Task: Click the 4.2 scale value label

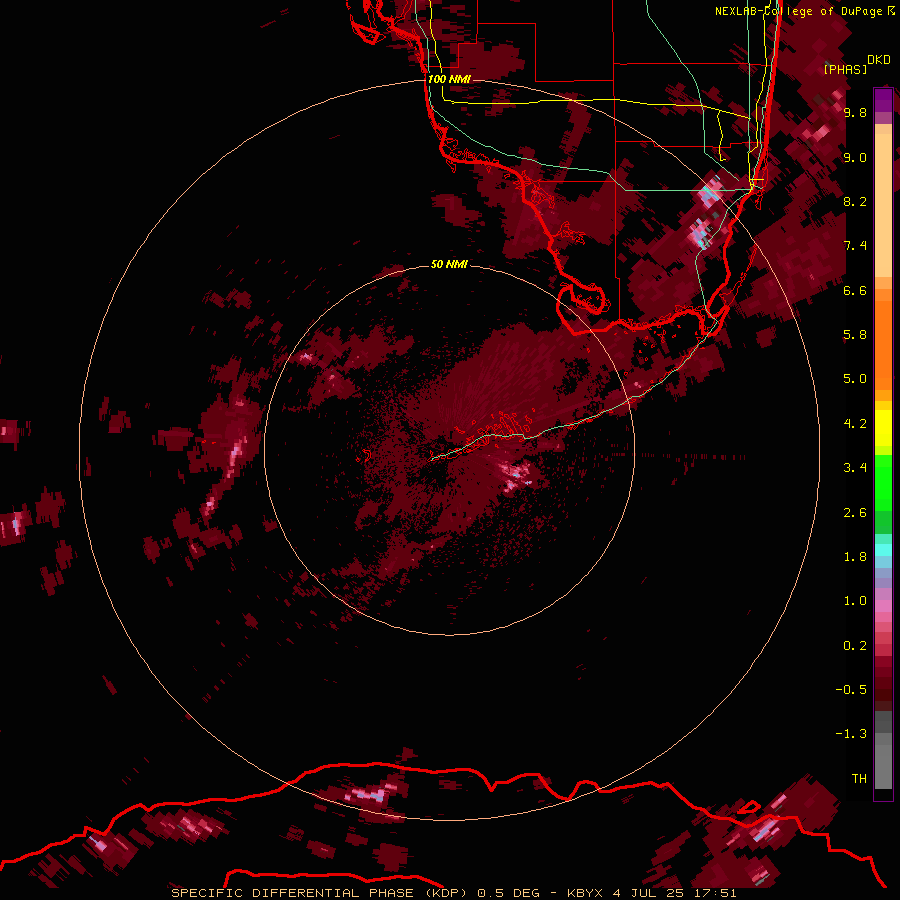Action: (x=855, y=424)
